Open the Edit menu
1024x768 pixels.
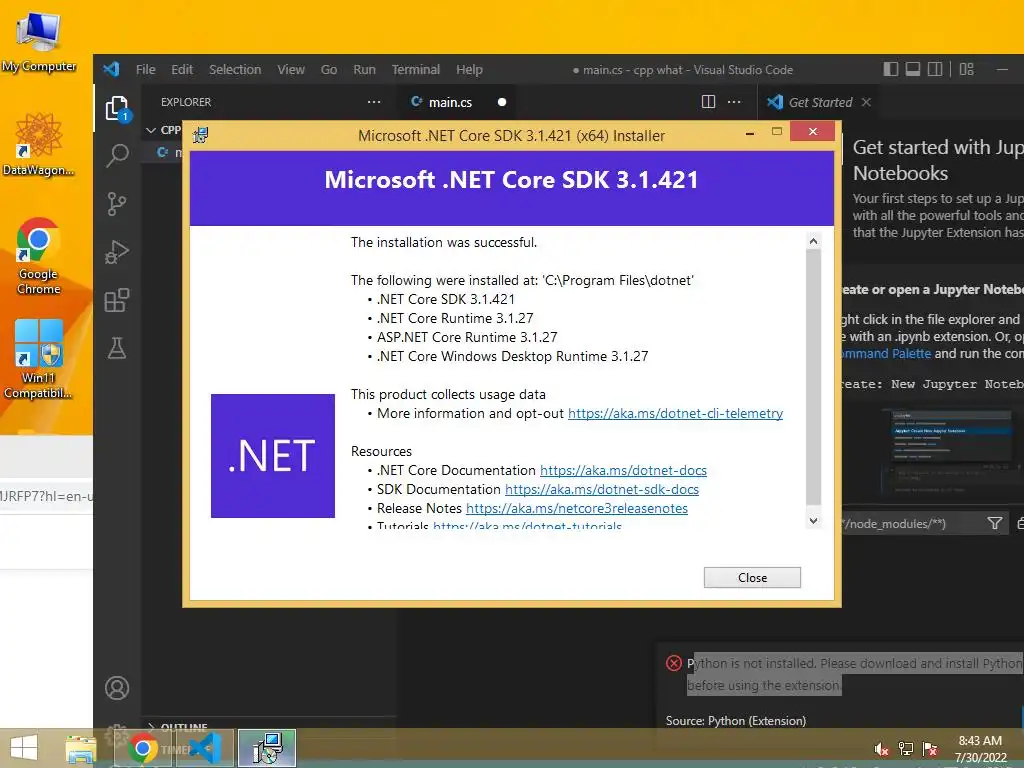point(182,69)
